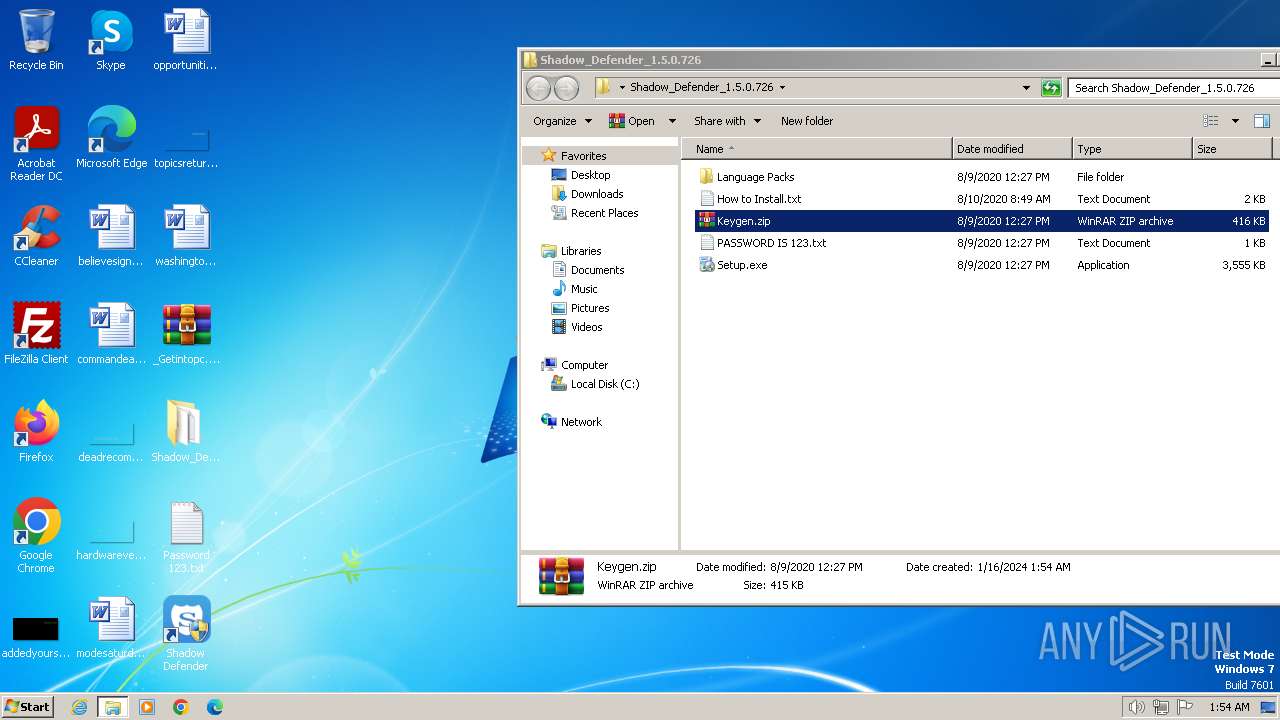Image resolution: width=1280 pixels, height=720 pixels.
Task: Click the Action Center flag tray icon
Action: point(1185,707)
